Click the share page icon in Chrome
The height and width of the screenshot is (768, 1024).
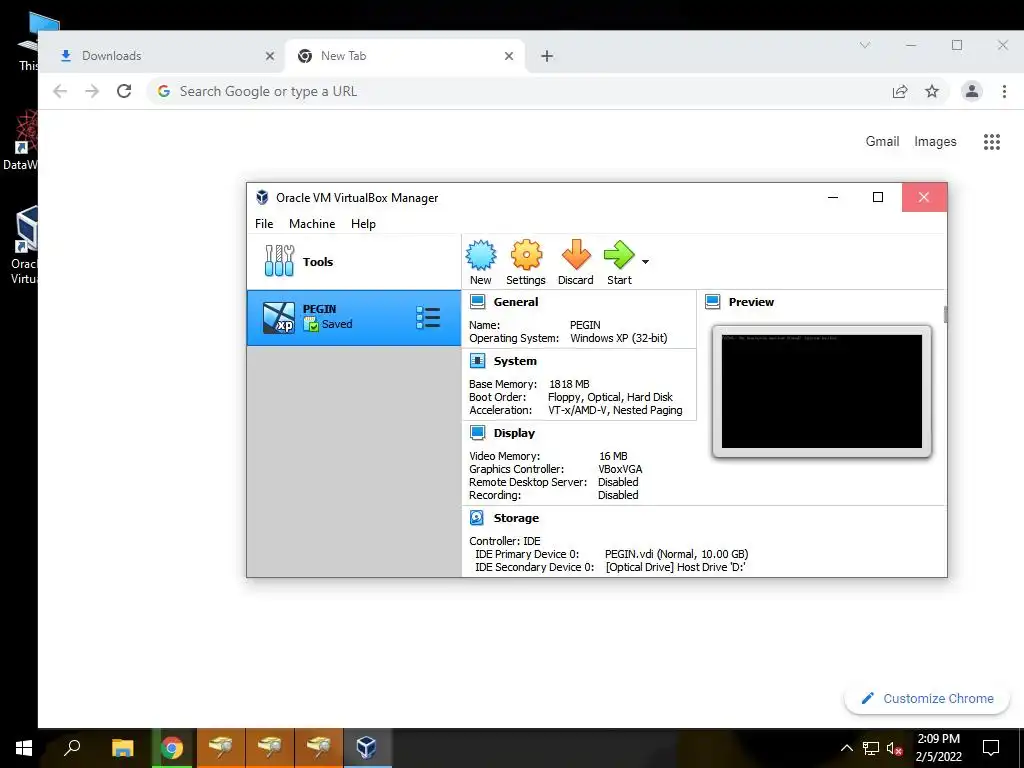900,91
